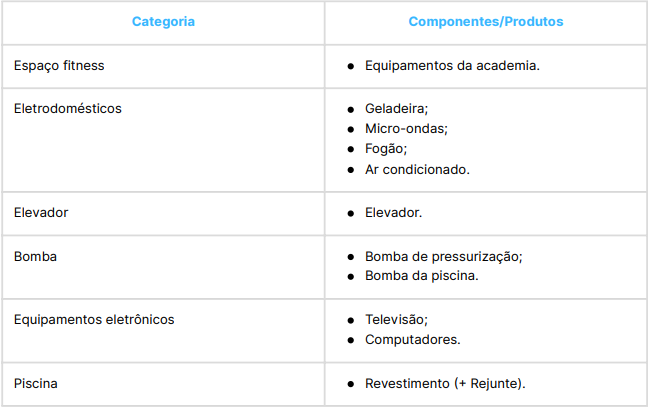Click the Bomba category cell

(35, 256)
